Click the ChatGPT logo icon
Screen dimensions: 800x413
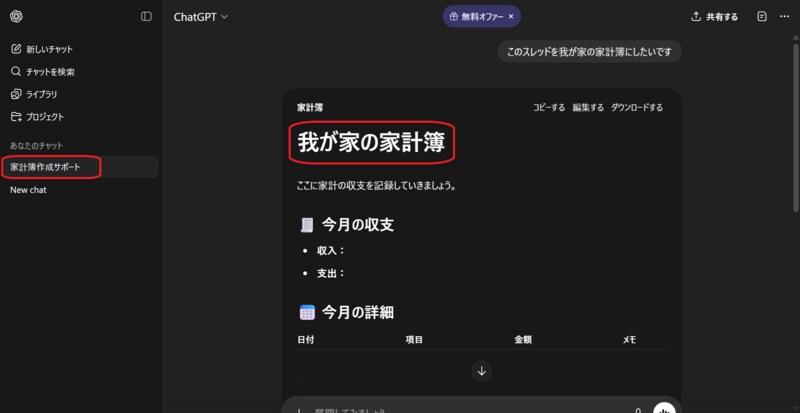[16, 17]
